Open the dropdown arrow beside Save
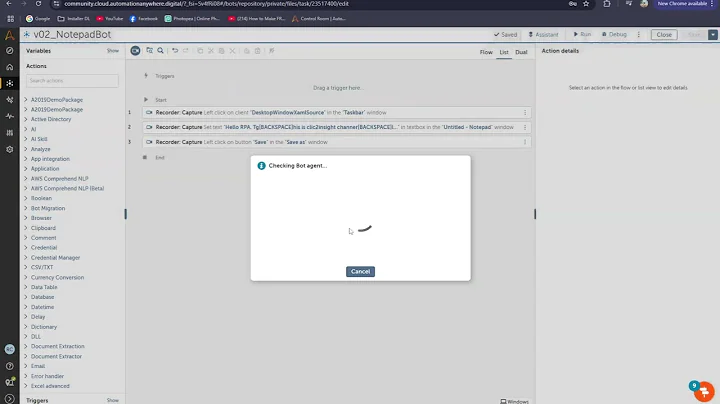 click(x=713, y=35)
